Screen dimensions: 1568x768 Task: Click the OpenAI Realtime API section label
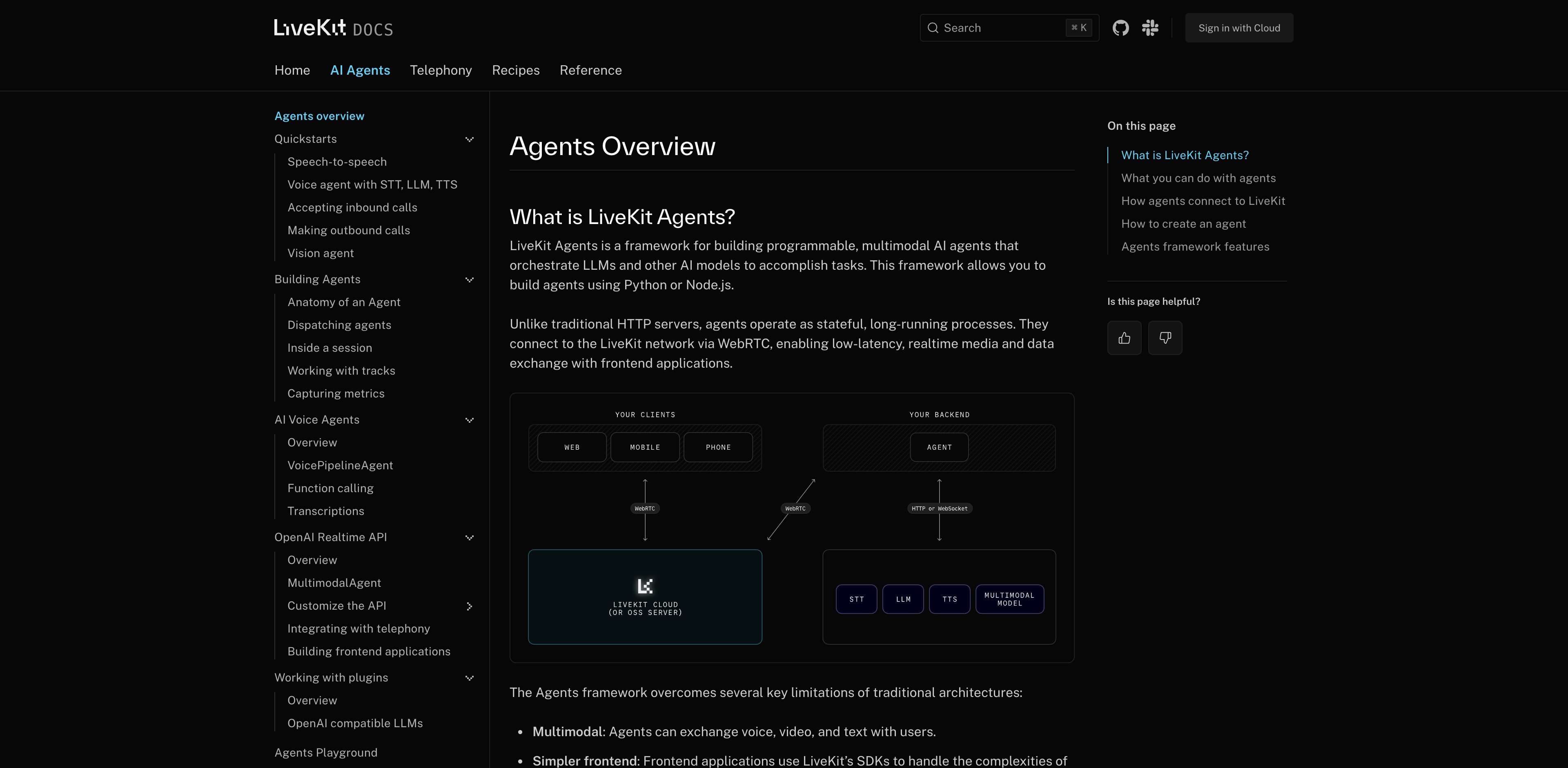[330, 537]
